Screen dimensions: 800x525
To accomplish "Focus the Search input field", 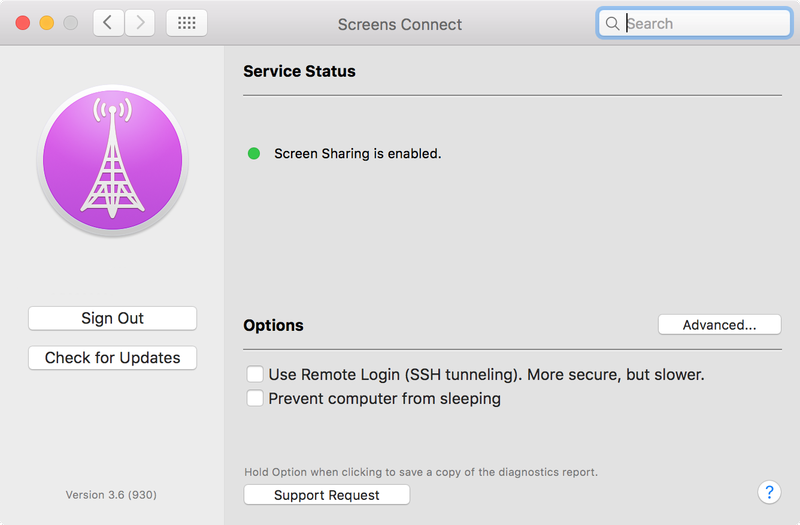I will 694,23.
